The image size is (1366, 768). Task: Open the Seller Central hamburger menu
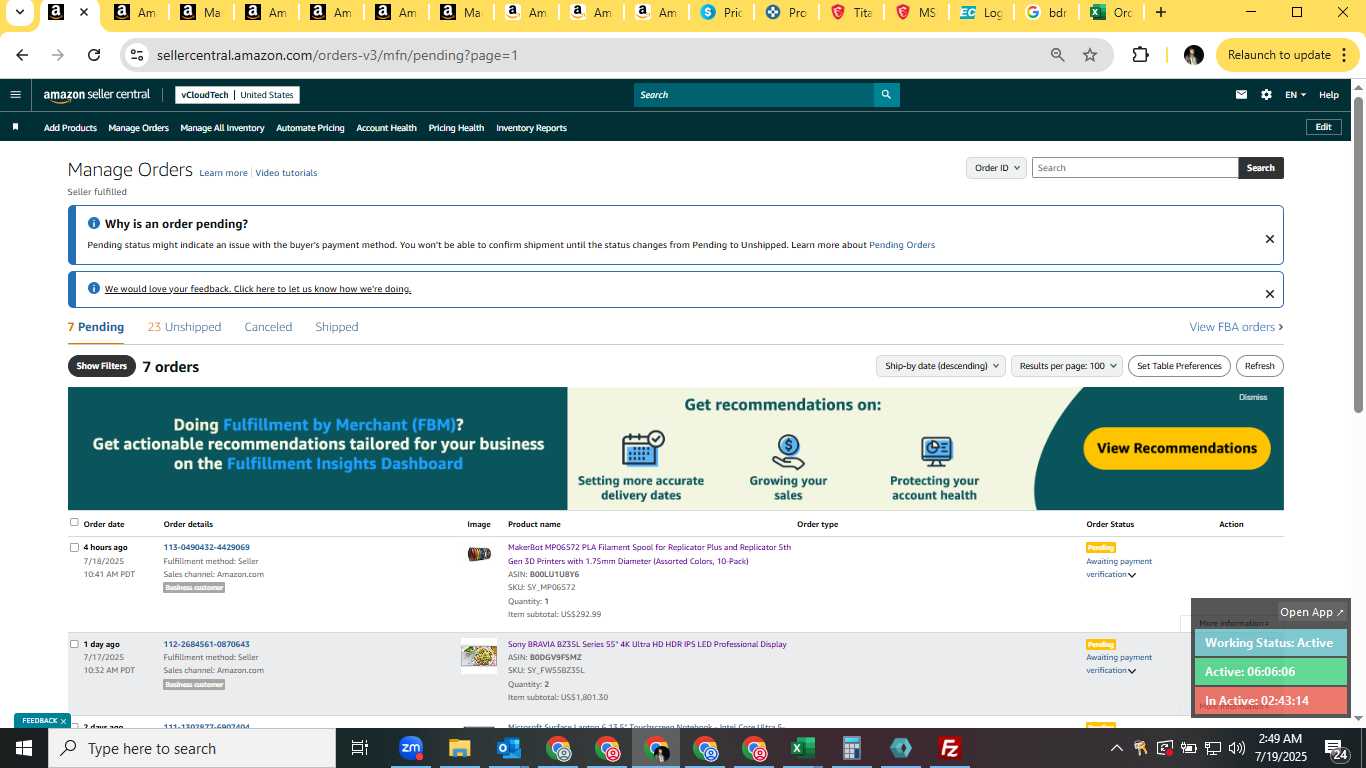[15, 95]
